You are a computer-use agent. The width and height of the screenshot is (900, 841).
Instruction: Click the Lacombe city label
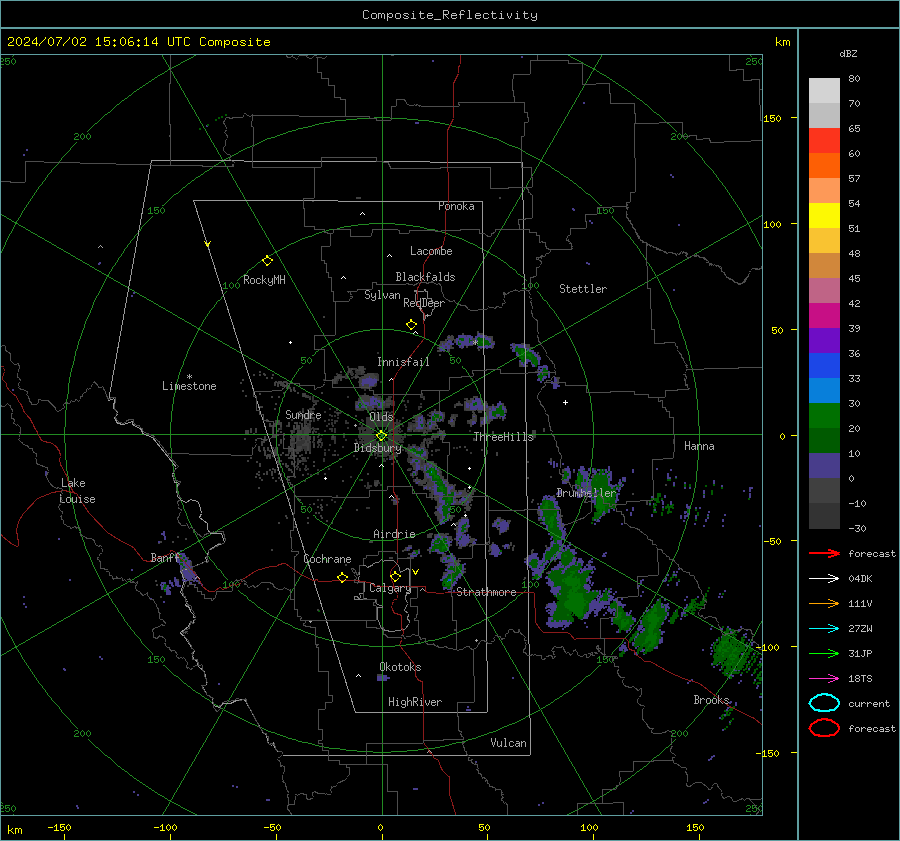[431, 251]
